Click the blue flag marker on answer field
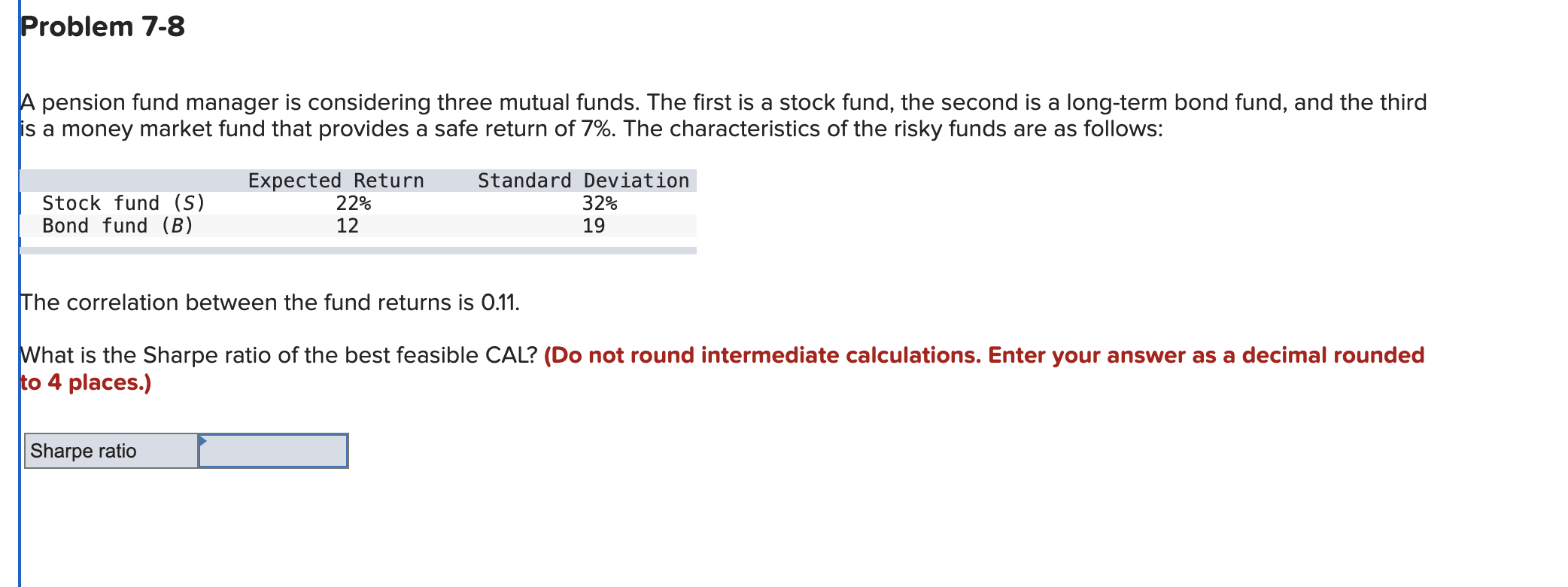 click(202, 439)
